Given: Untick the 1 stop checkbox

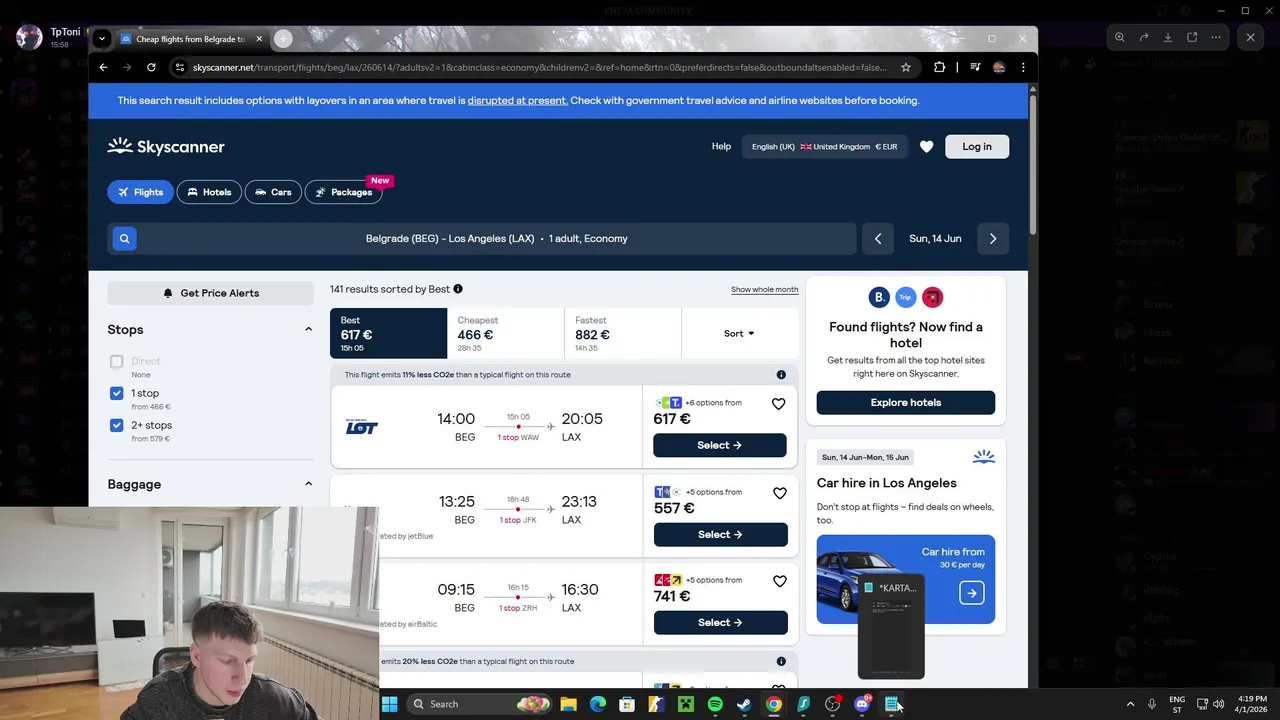Looking at the screenshot, I should (x=117, y=393).
